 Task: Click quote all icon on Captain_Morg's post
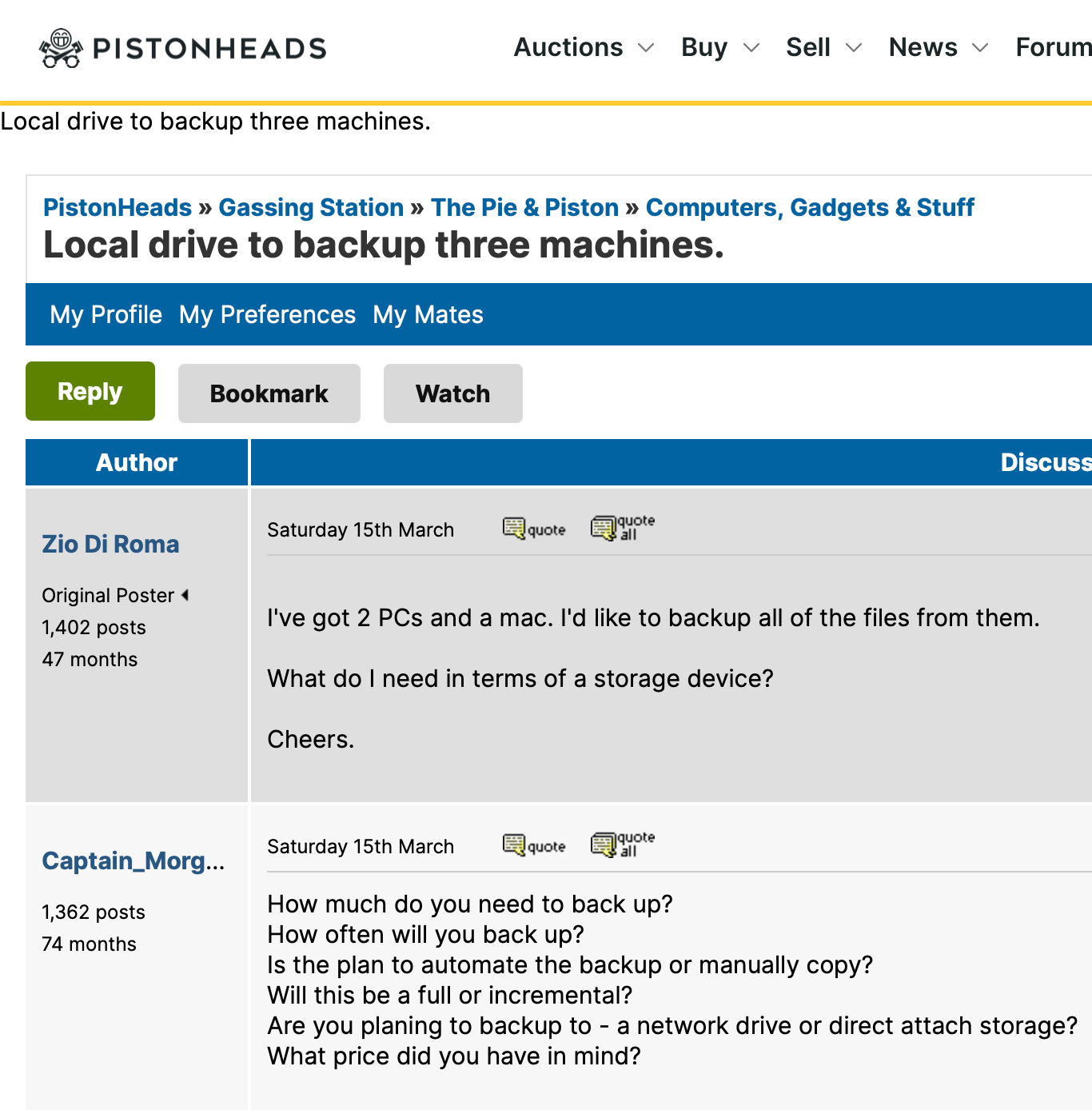click(x=622, y=844)
